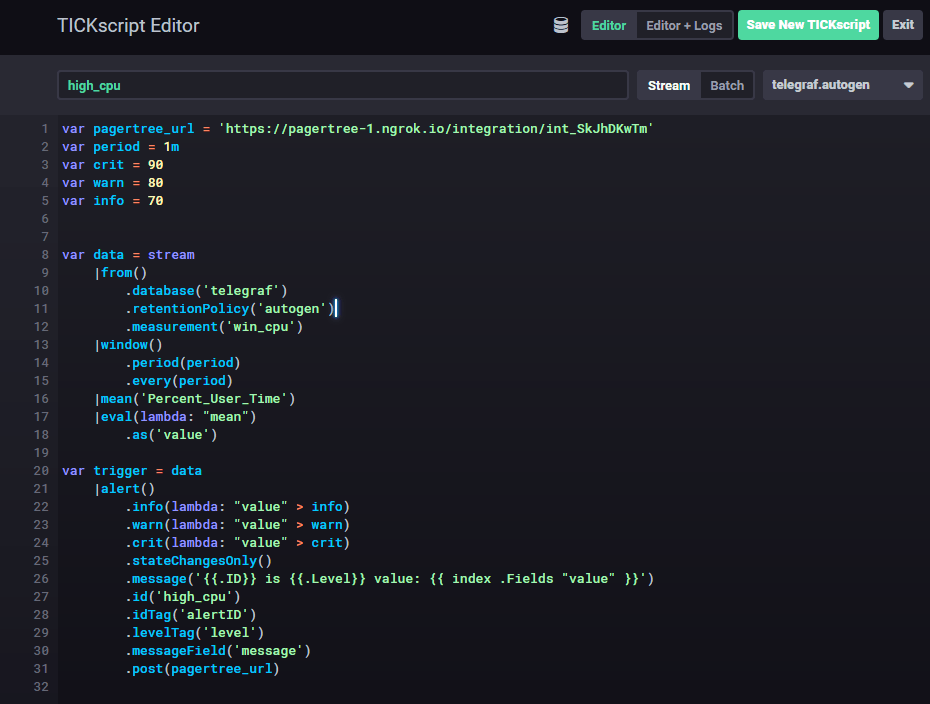Select the Stream script type
Screen dimensions: 930x704
pyautogui.click(x=669, y=85)
